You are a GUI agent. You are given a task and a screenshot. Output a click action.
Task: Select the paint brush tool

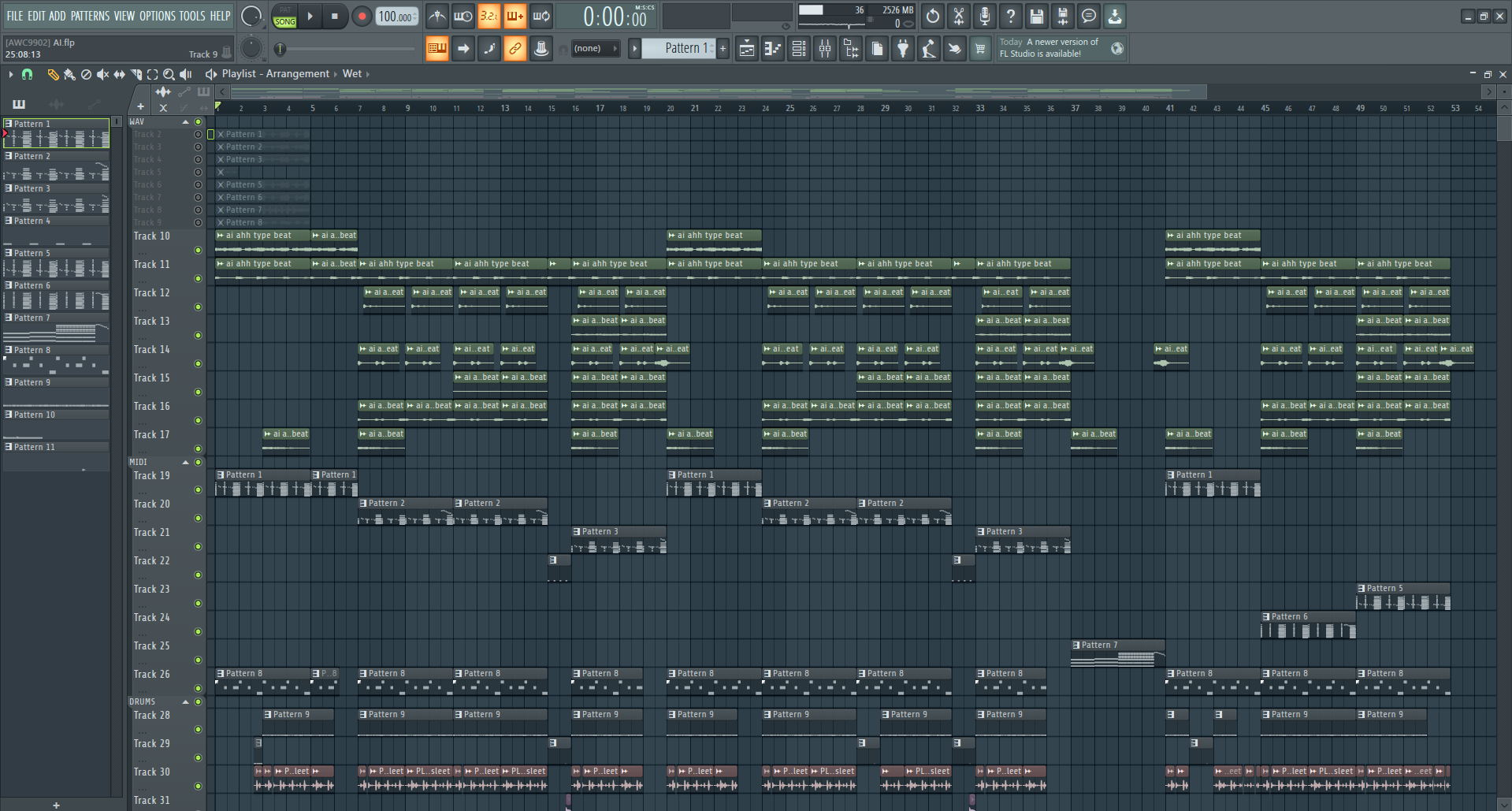click(x=69, y=74)
